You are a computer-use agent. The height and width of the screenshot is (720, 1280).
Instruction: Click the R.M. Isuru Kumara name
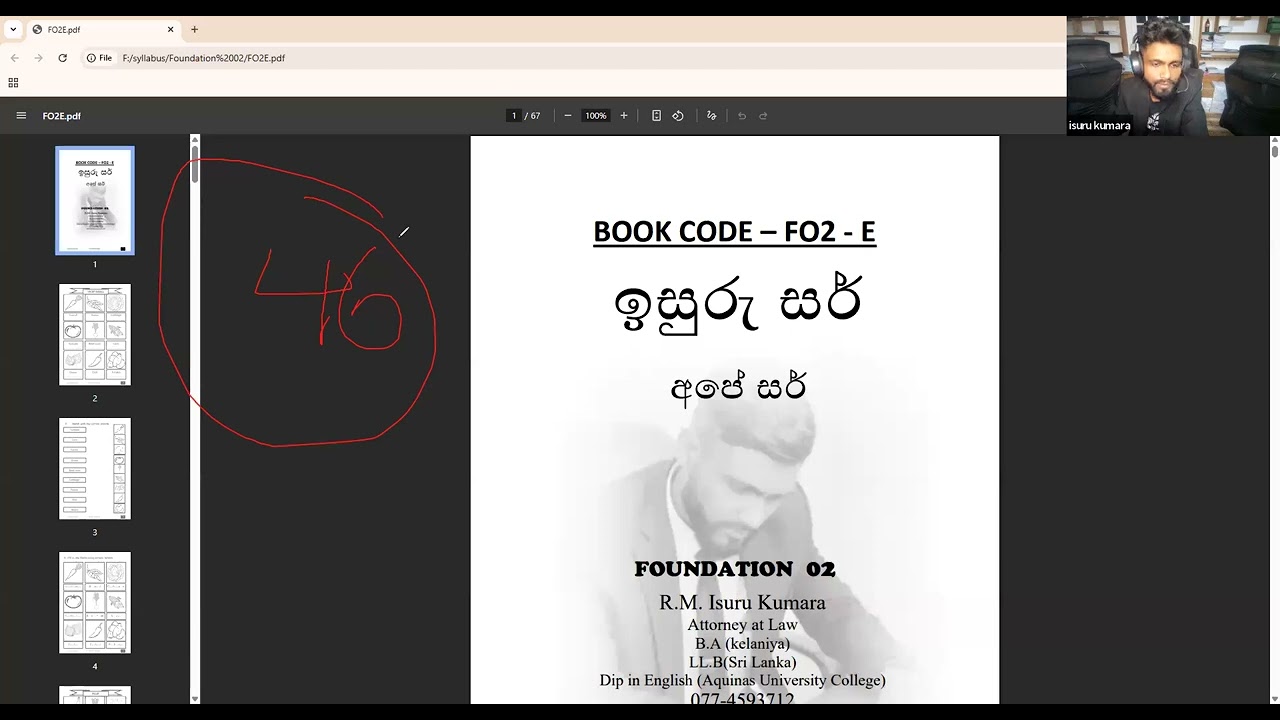742,603
